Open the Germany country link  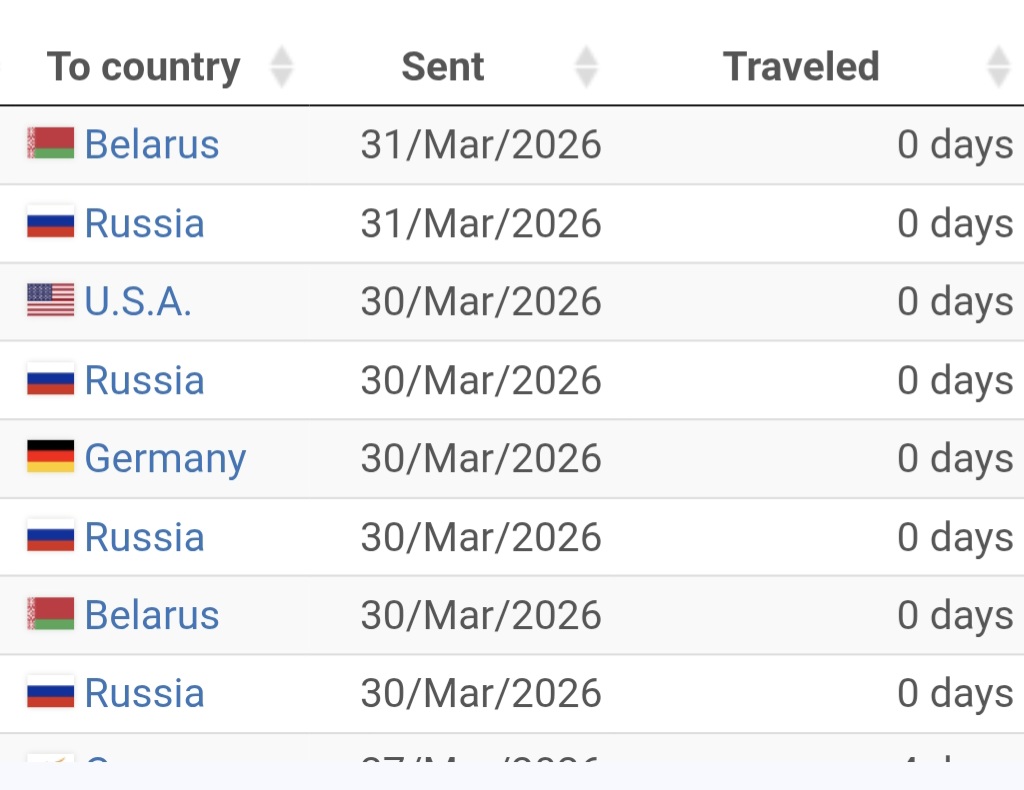[165, 458]
